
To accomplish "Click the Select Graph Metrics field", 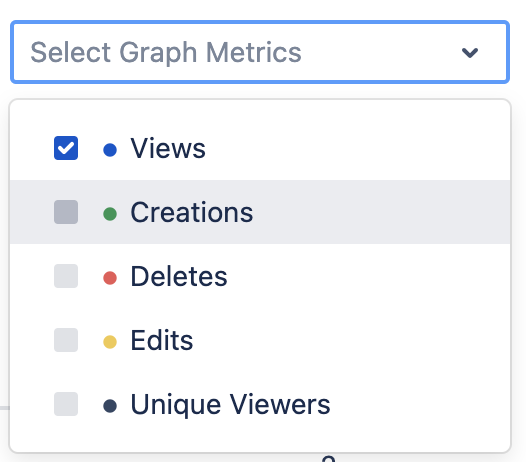I will coord(260,52).
